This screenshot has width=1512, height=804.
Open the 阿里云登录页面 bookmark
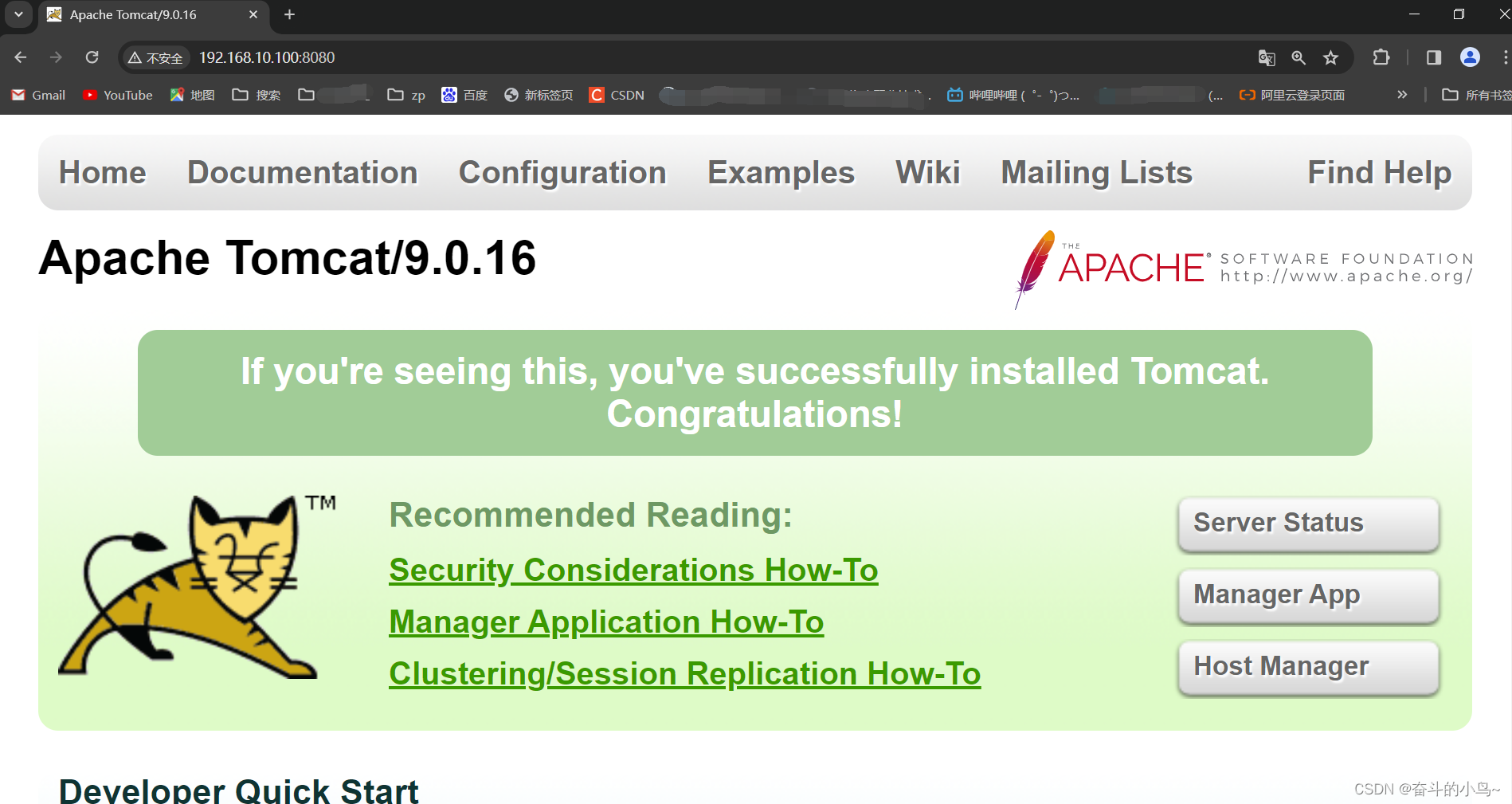click(1292, 95)
